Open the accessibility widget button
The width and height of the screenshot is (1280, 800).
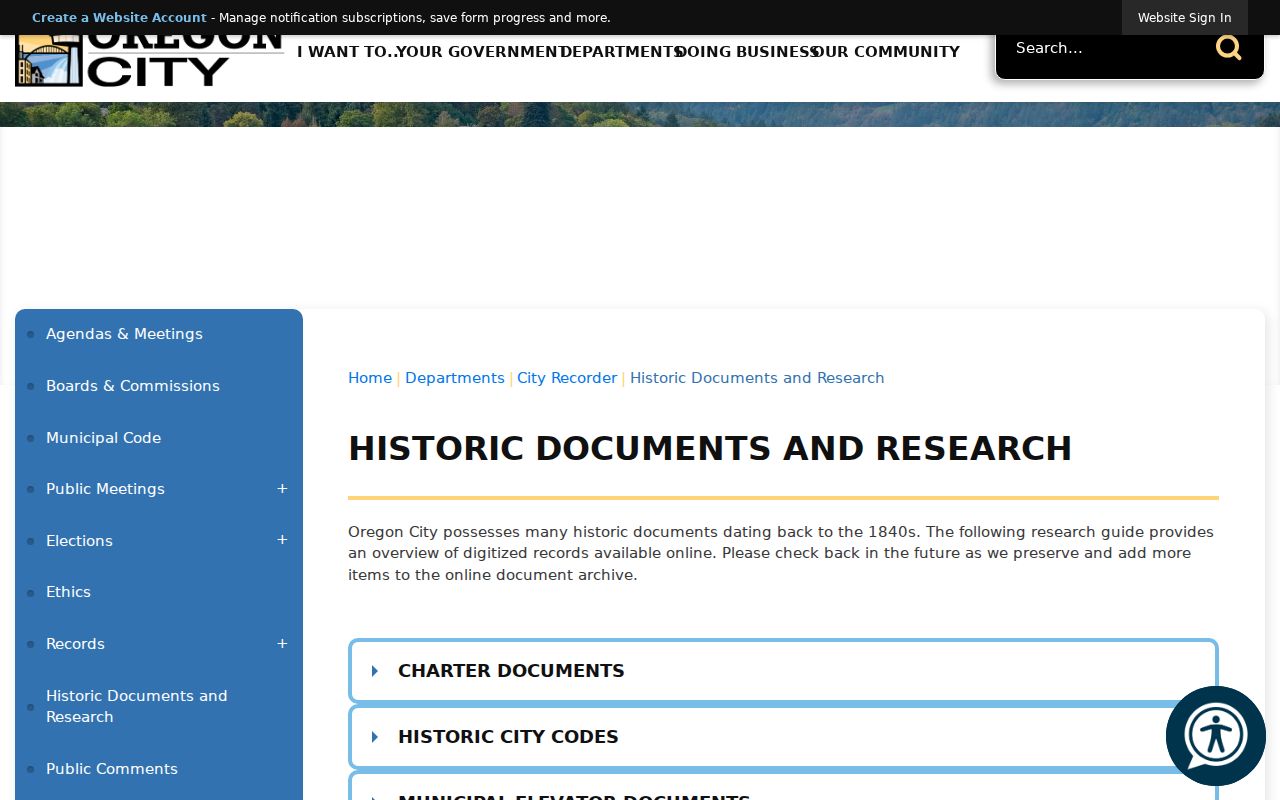pos(1216,736)
